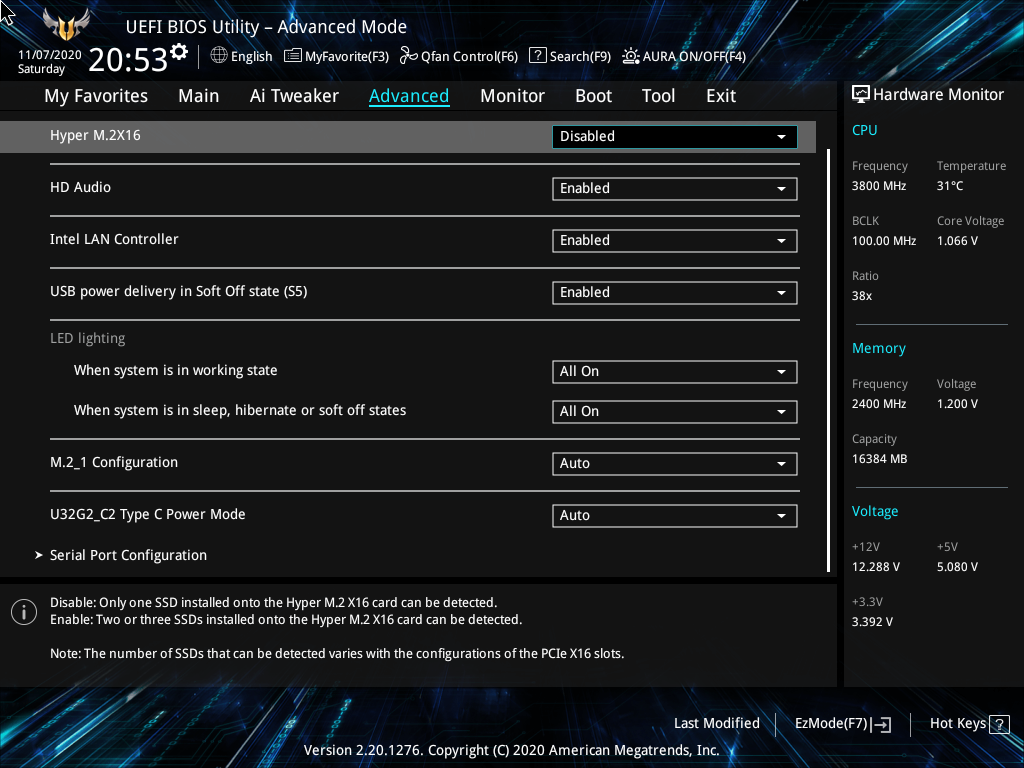Click the Version 2.20.1276 copyright text
Viewport: 1024px width, 768px height.
tap(511, 750)
